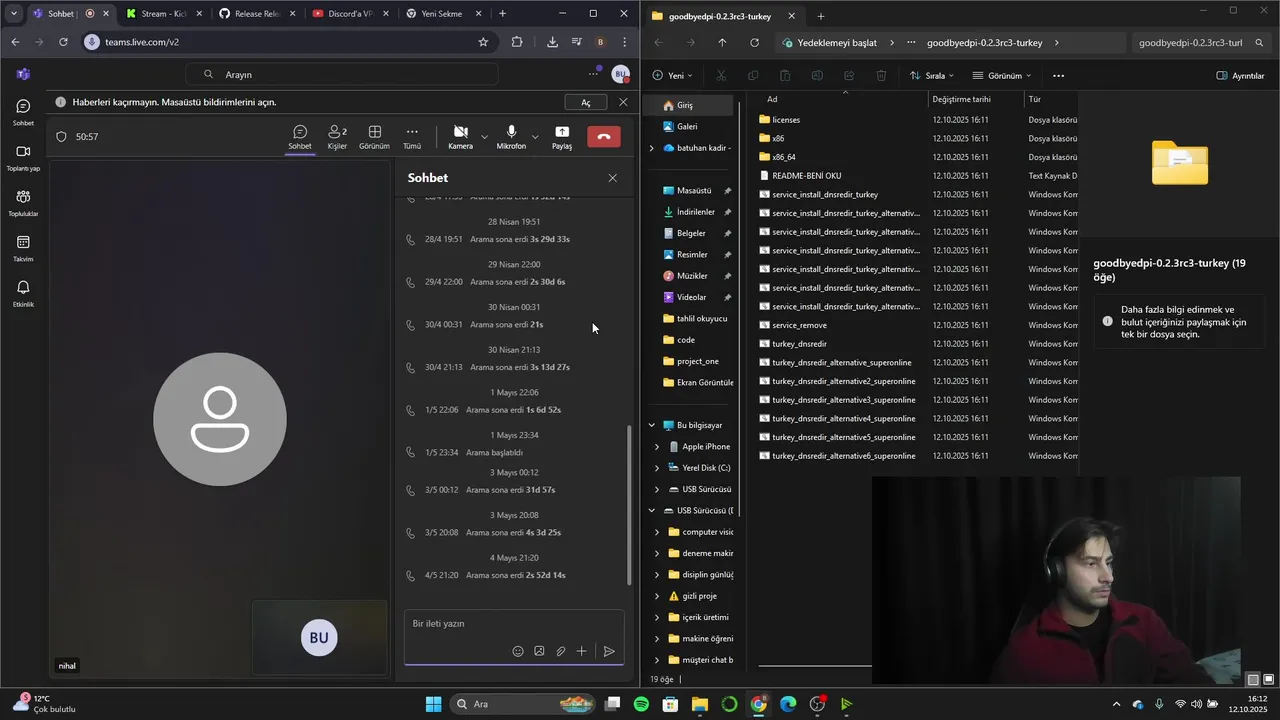
Task: Open Giriş in Explorer navigation pane
Action: click(685, 105)
